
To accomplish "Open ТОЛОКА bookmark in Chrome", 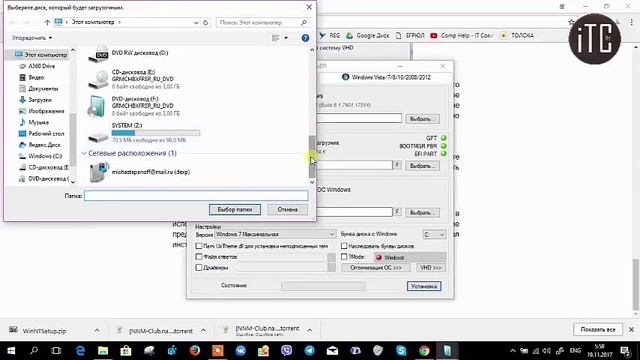I will 517,36.
